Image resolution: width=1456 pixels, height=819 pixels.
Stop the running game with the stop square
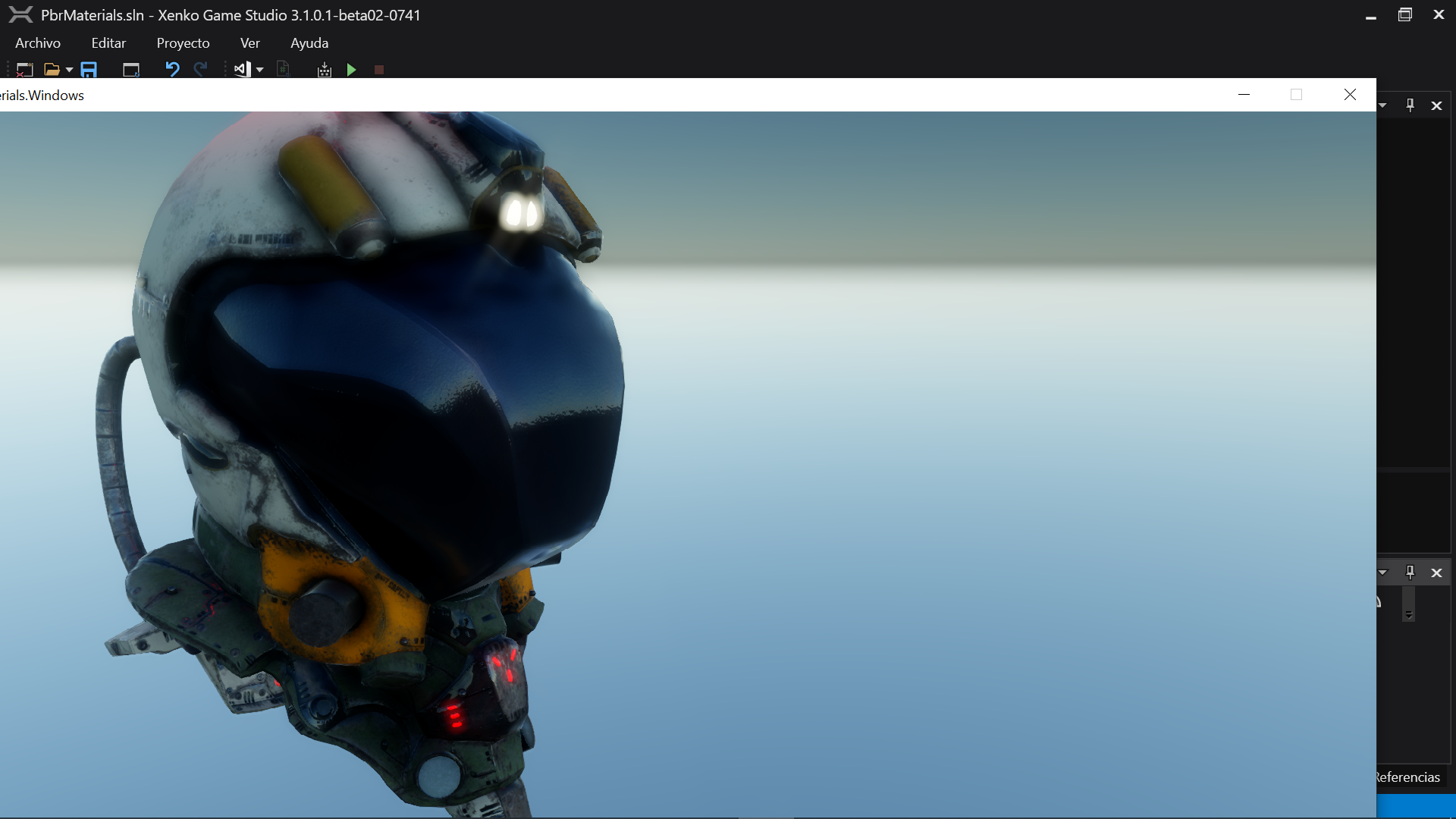click(x=379, y=70)
